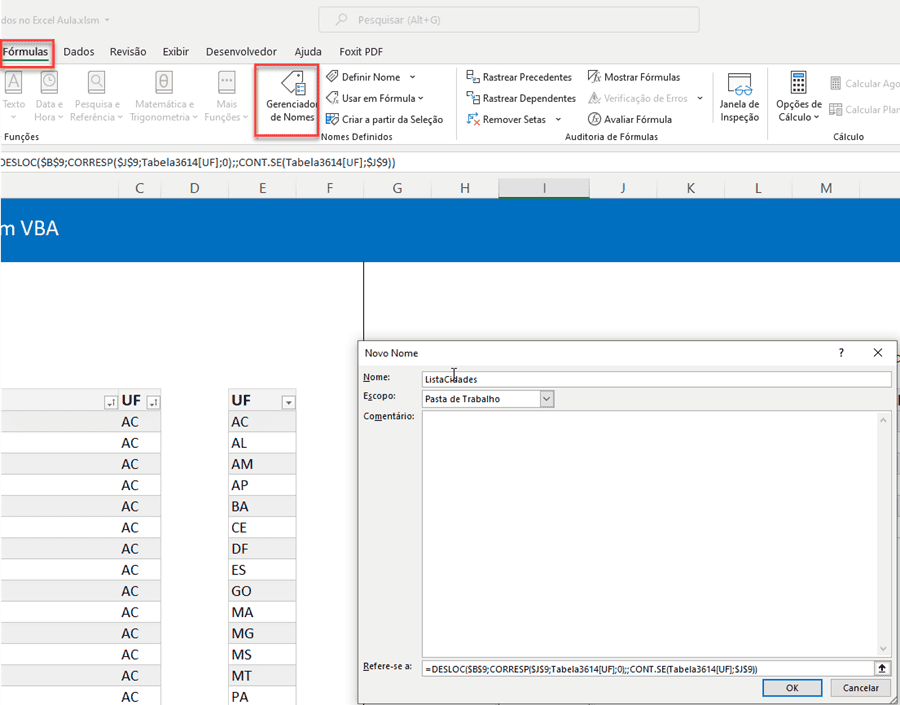The height and width of the screenshot is (705, 900).
Task: Click the Pesquisar search bar
Action: coord(508,20)
